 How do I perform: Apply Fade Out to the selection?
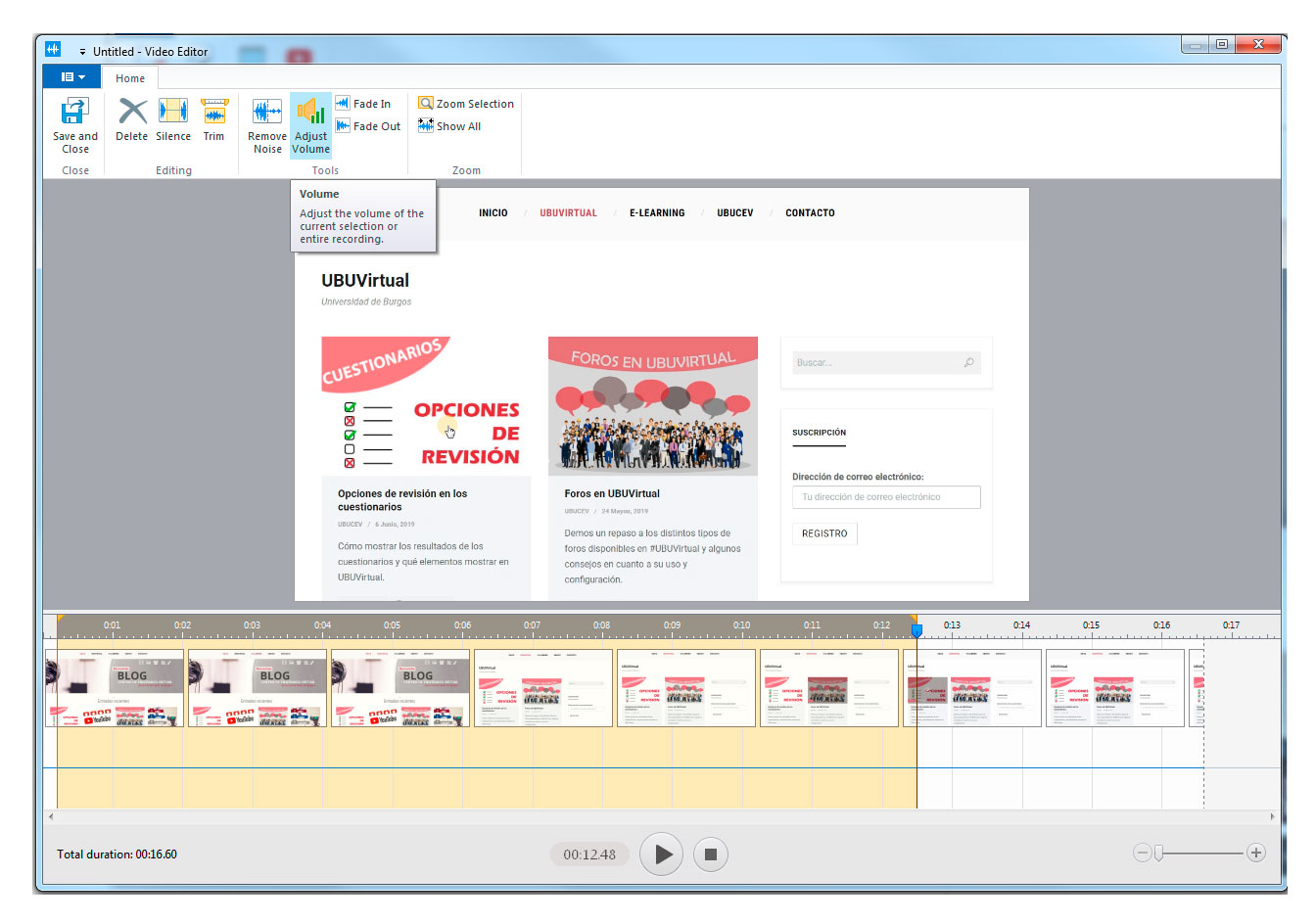368,126
